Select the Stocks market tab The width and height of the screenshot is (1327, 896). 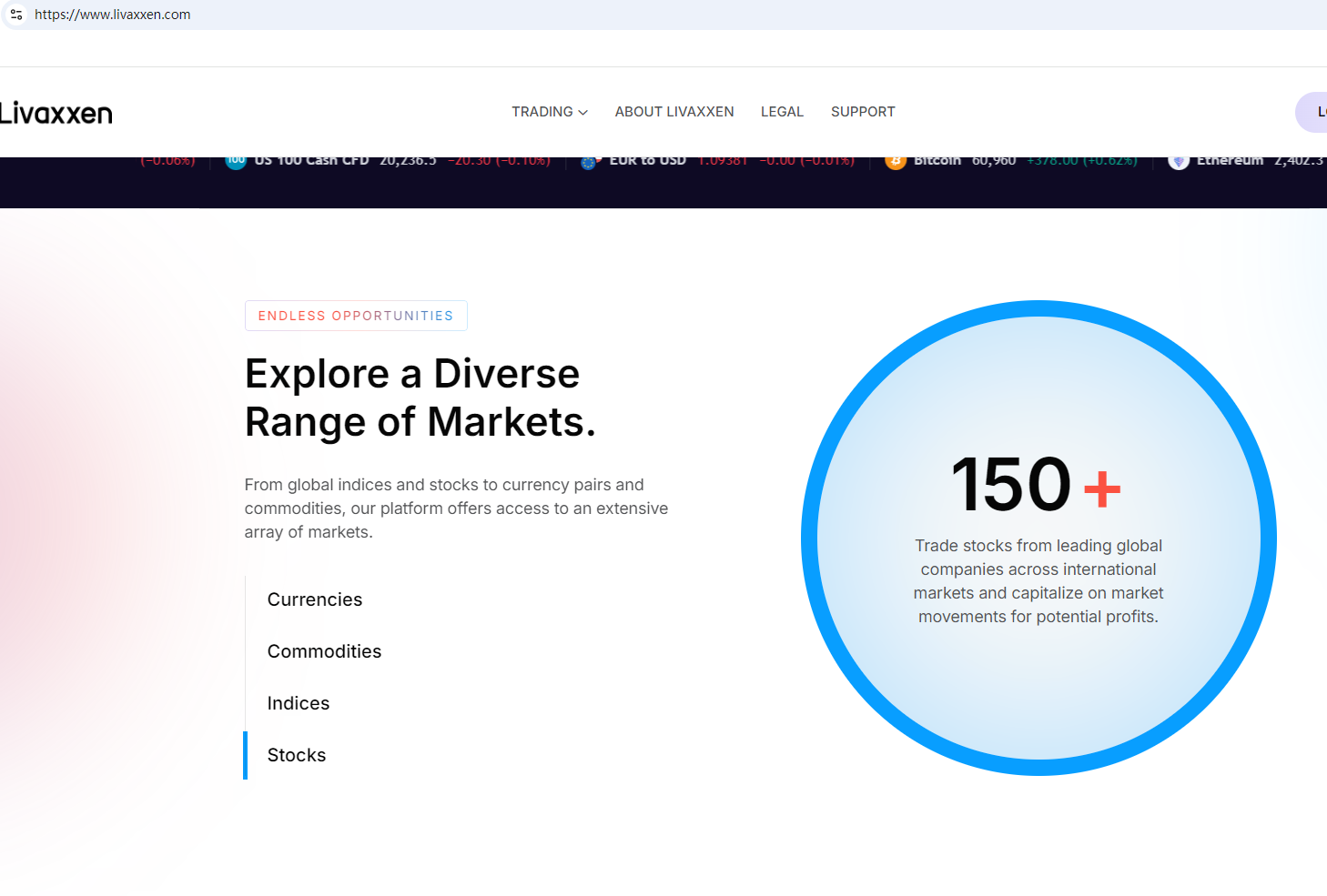297,755
